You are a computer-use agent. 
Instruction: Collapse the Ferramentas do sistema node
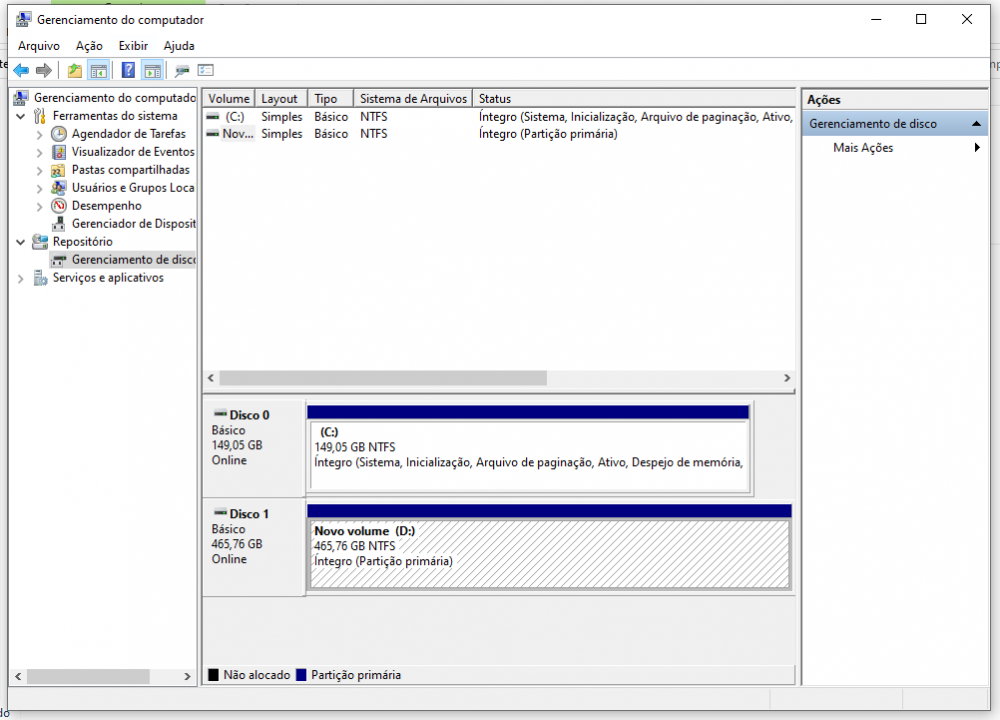click(x=22, y=116)
